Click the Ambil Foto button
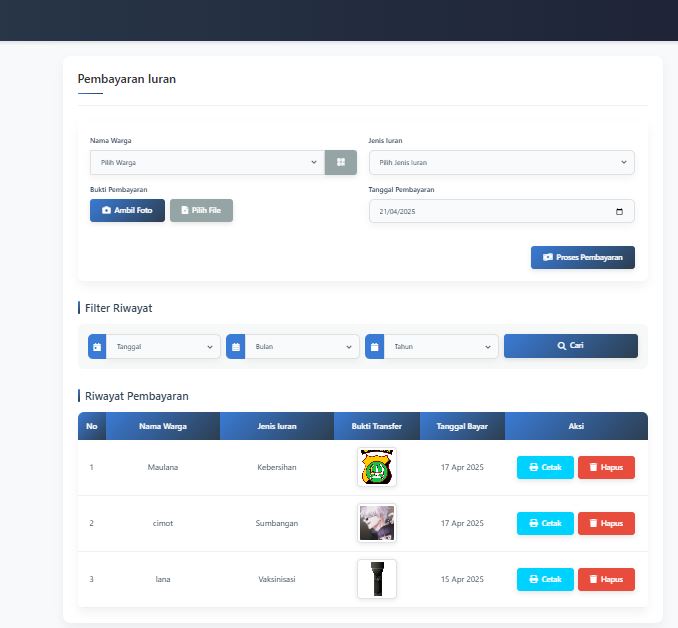678x628 pixels. 127,210
